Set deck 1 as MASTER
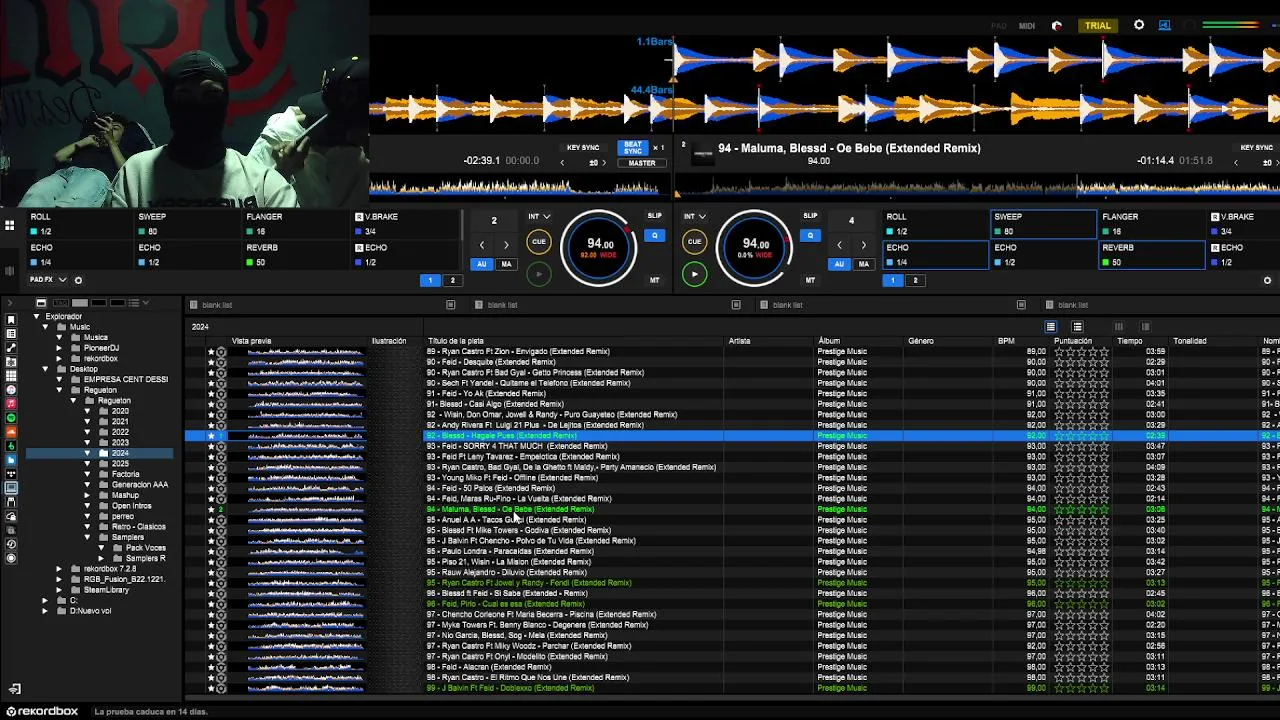Screen dimensions: 1280x720 click(x=642, y=163)
